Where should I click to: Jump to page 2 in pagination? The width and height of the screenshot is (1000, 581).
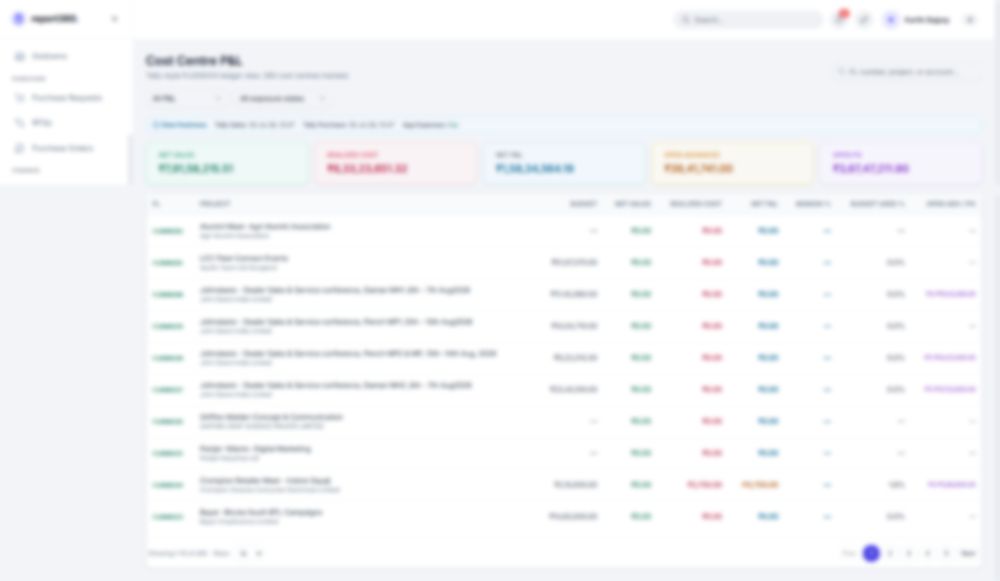[x=890, y=554]
